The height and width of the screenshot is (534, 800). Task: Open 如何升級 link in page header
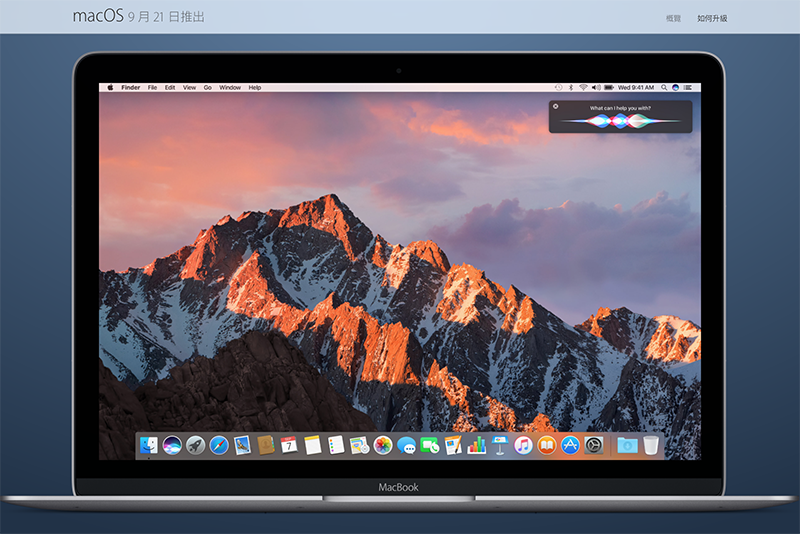click(712, 18)
